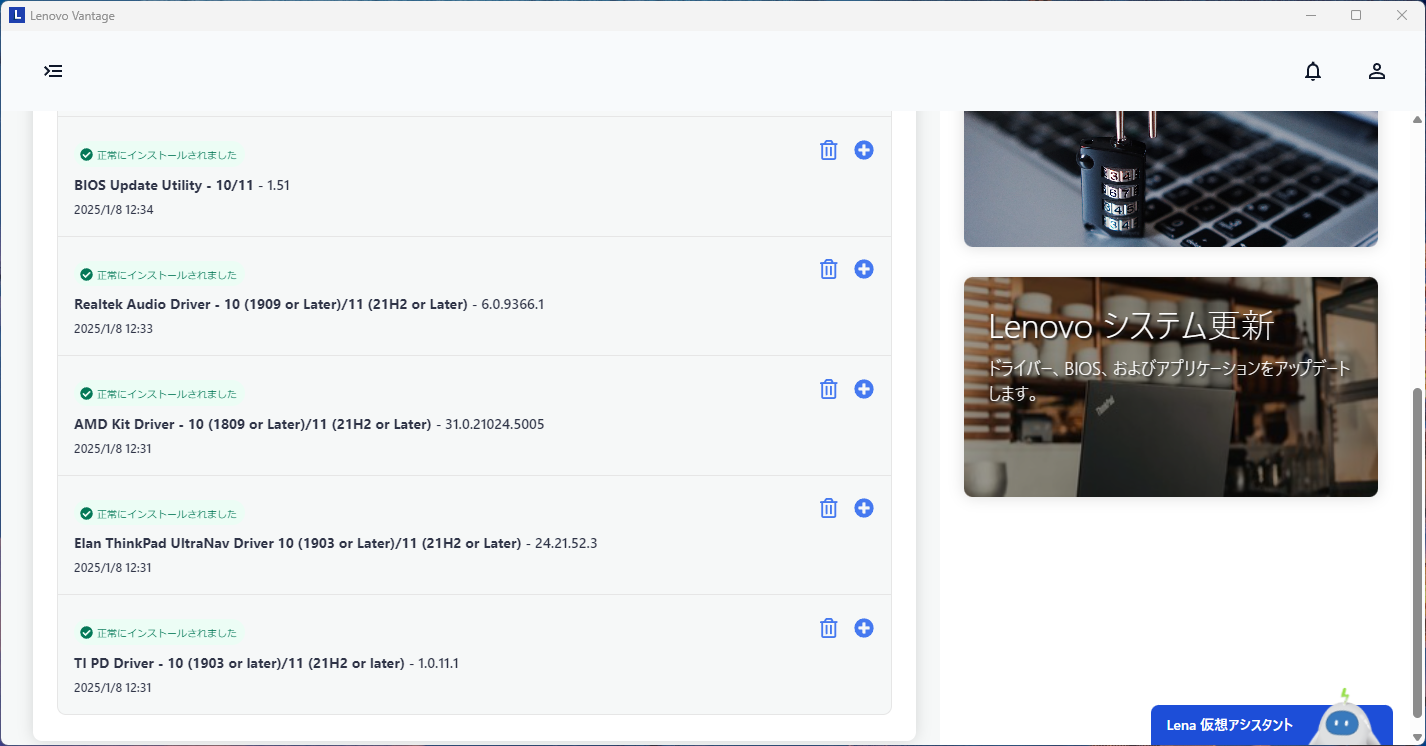Expand details for TI PD Driver entry
The height and width of the screenshot is (746, 1426).
[864, 628]
